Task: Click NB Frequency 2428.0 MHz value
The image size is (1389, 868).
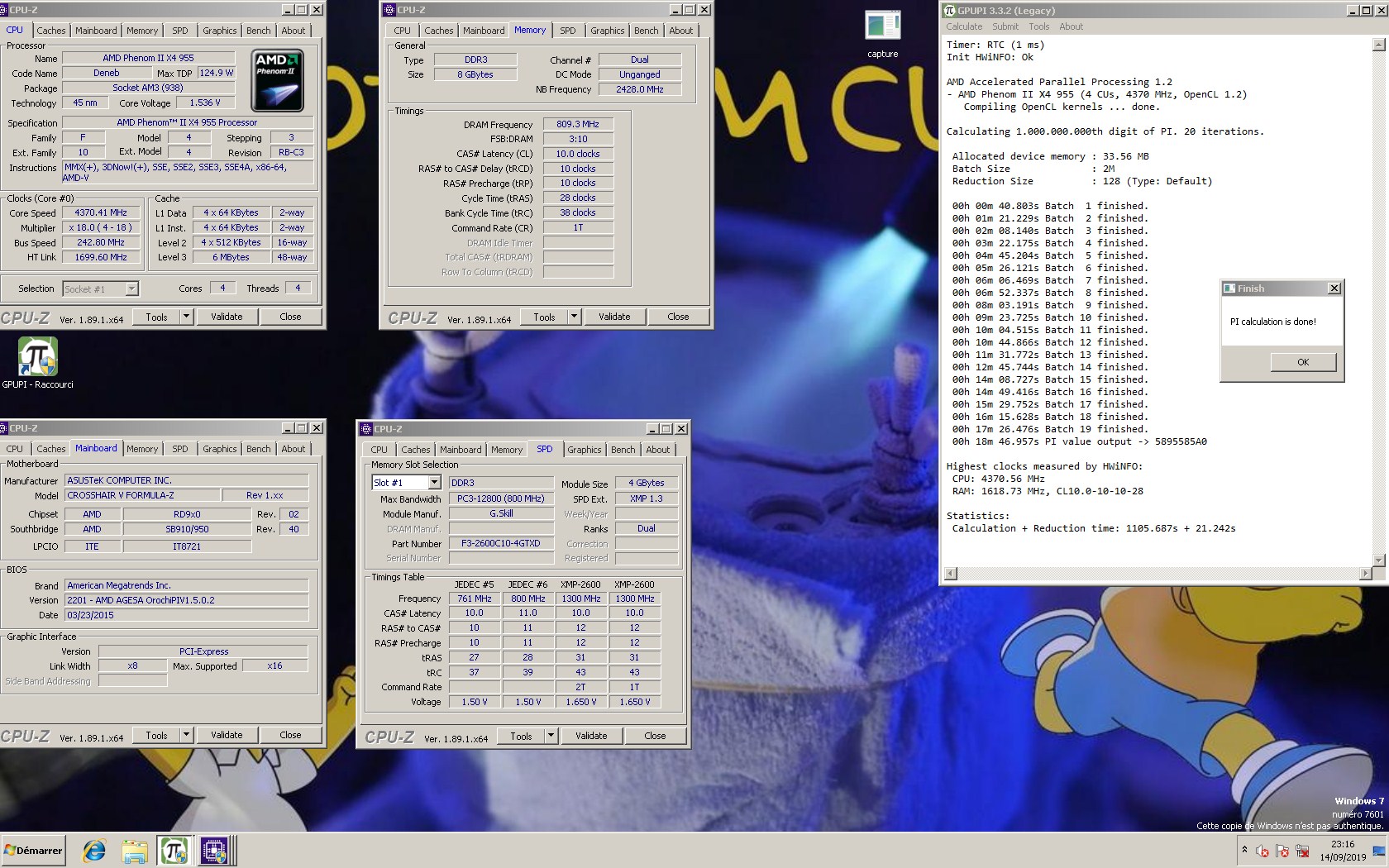Action: 640,89
